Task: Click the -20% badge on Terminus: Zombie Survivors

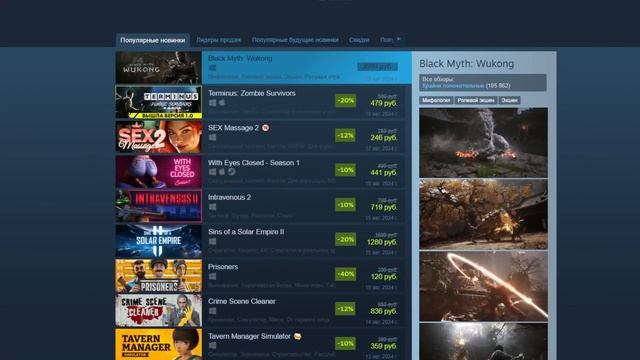Action: coord(345,100)
